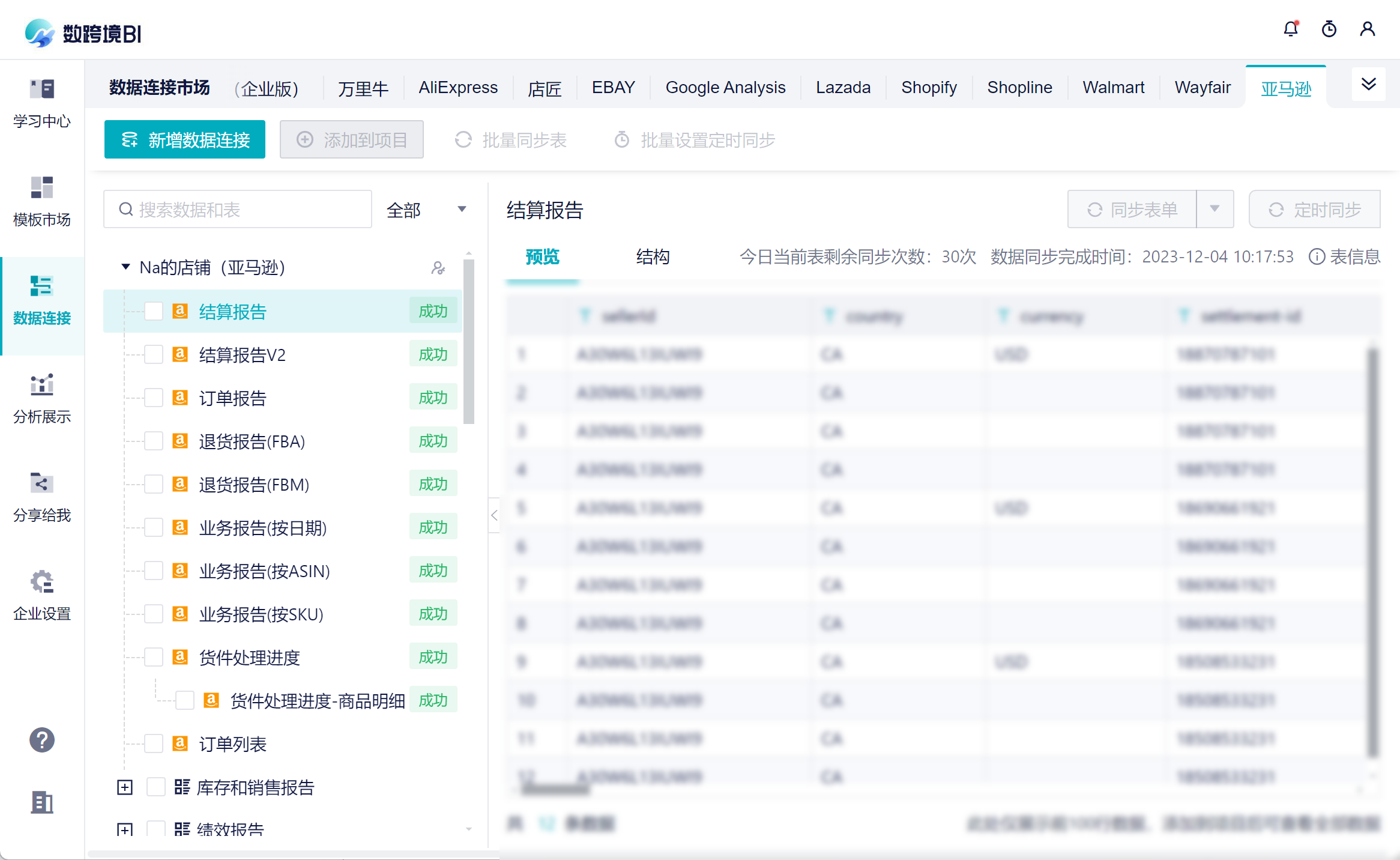Expand the 库存和销售报告 tree node
Screen dimensions: 1400x860
[x=125, y=787]
